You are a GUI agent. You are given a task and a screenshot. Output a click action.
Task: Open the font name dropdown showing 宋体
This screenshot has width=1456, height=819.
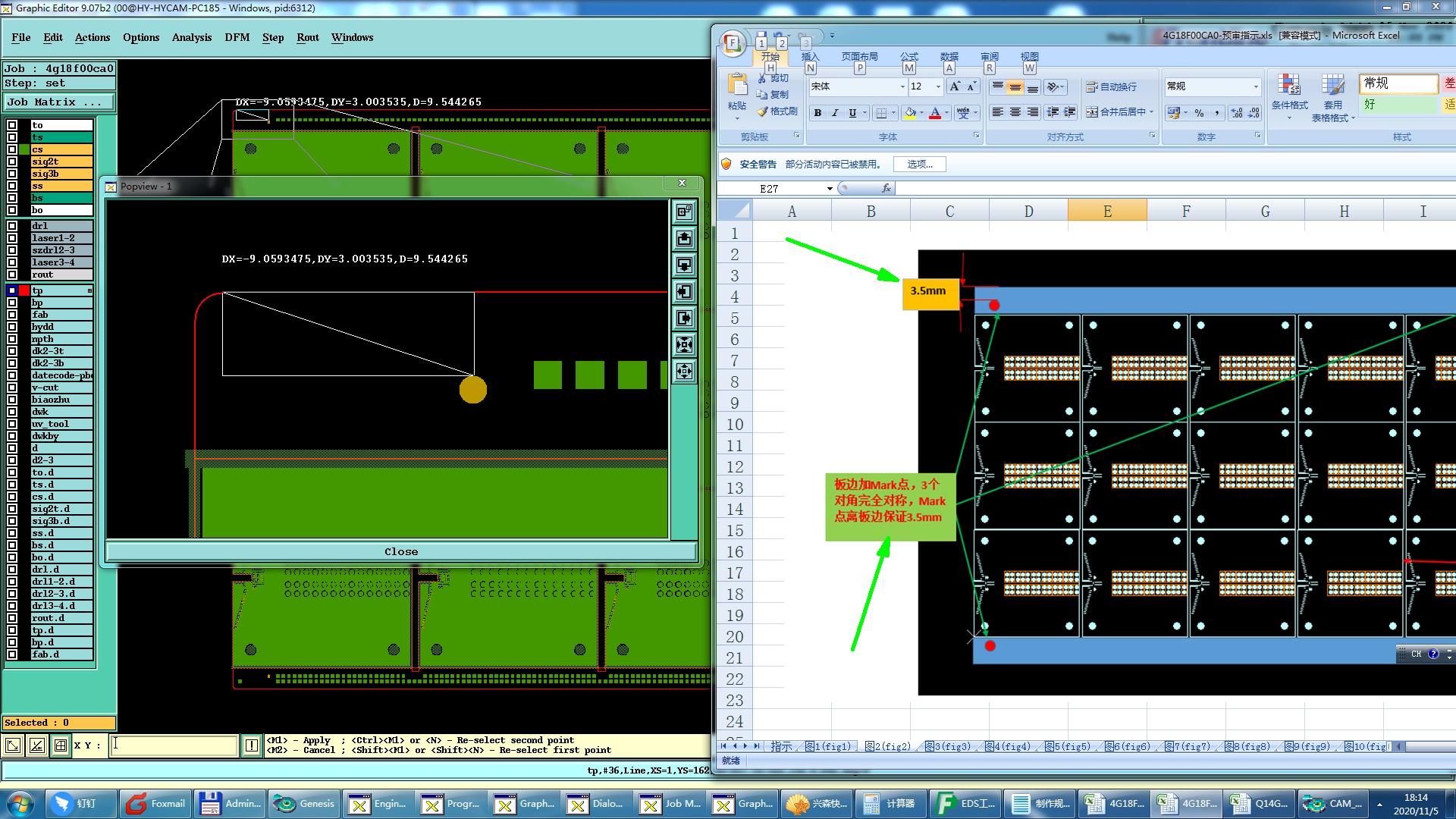click(902, 86)
